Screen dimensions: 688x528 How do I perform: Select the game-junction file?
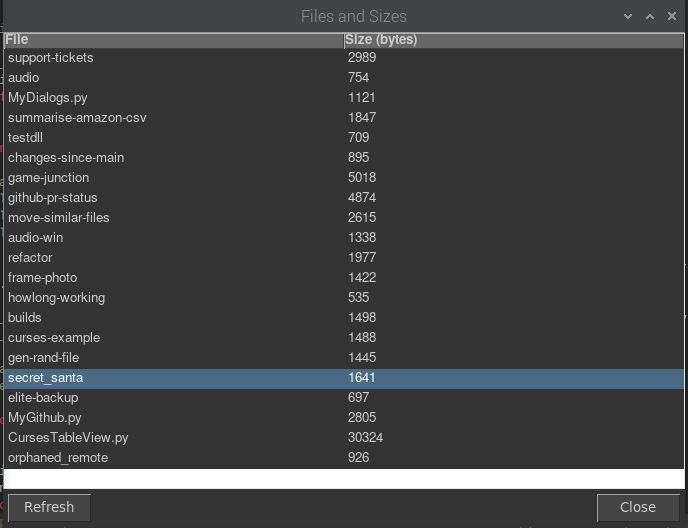pos(344,177)
